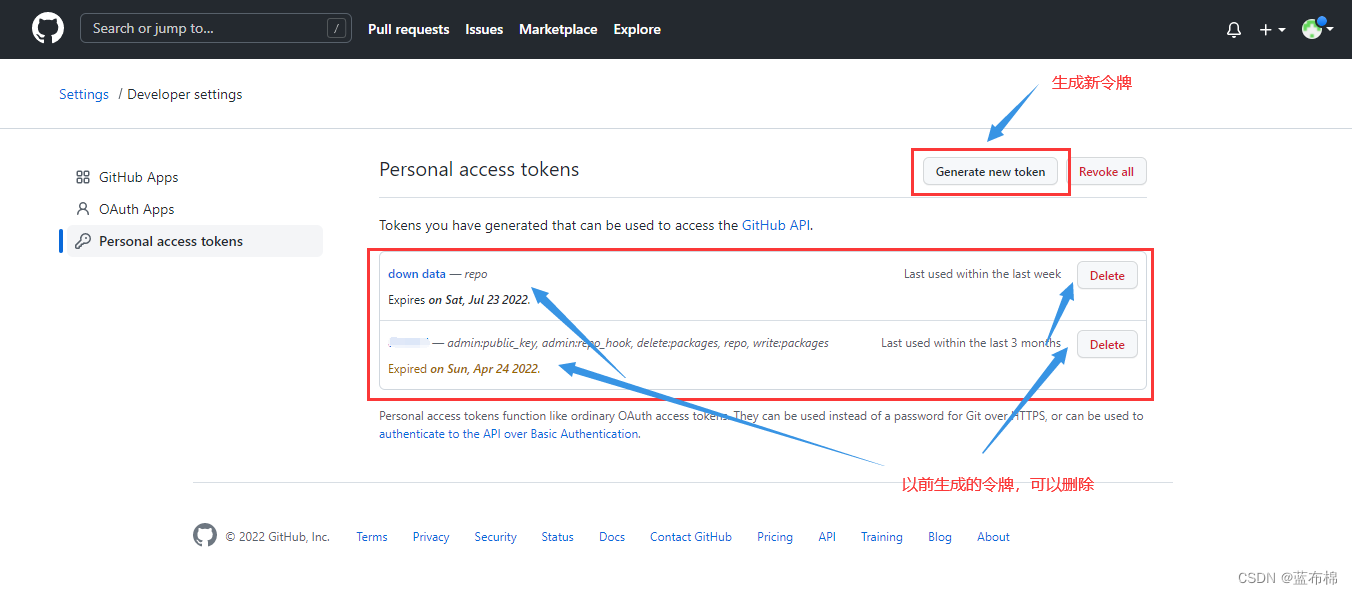Delete the token expired Apr 24 2022

(x=1107, y=344)
